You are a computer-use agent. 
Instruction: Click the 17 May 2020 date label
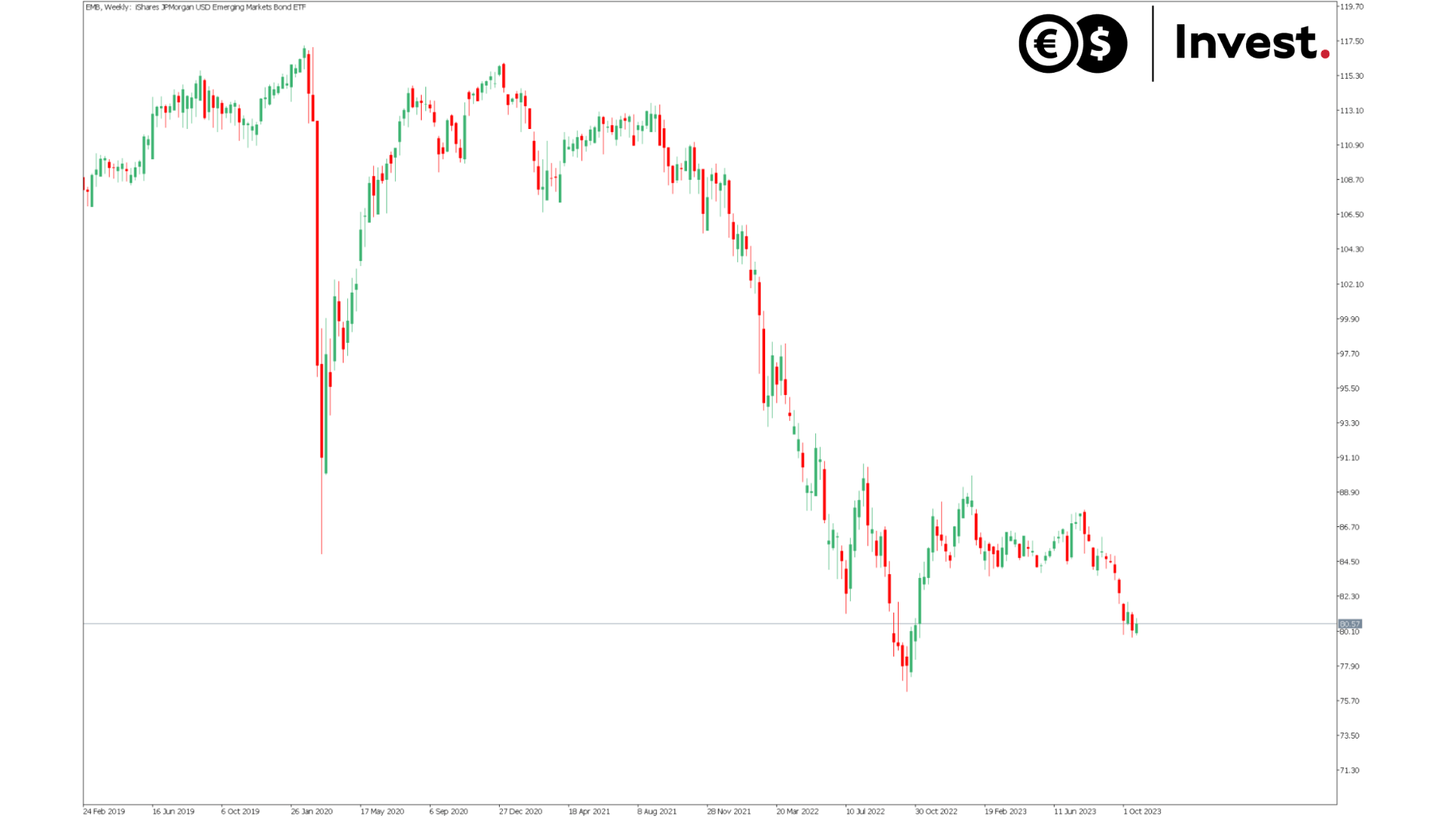point(382,811)
